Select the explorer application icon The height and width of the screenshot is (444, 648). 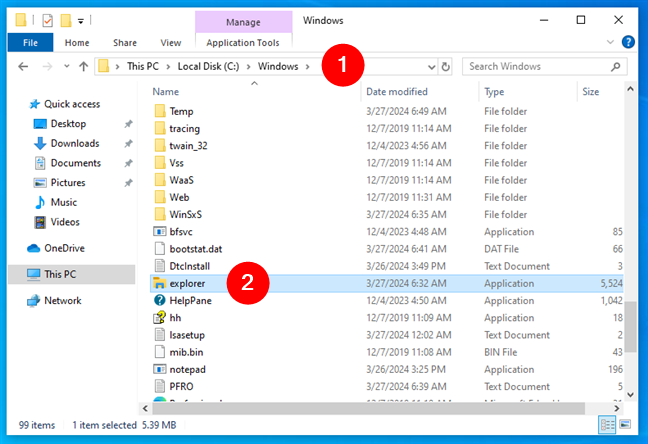[160, 283]
